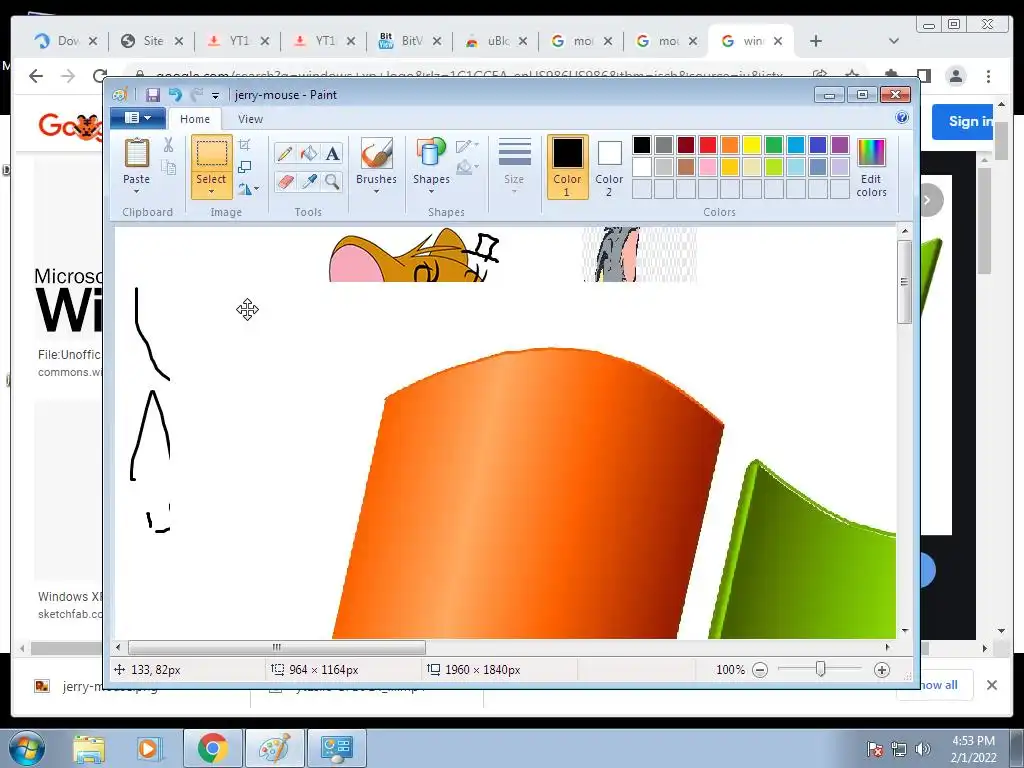Click the Undo arrow in title bar
This screenshot has width=1024, height=768.
(175, 95)
